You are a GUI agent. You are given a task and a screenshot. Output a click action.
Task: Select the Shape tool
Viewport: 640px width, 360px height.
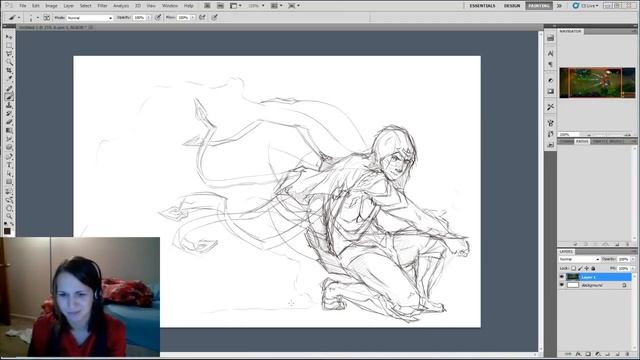9,182
